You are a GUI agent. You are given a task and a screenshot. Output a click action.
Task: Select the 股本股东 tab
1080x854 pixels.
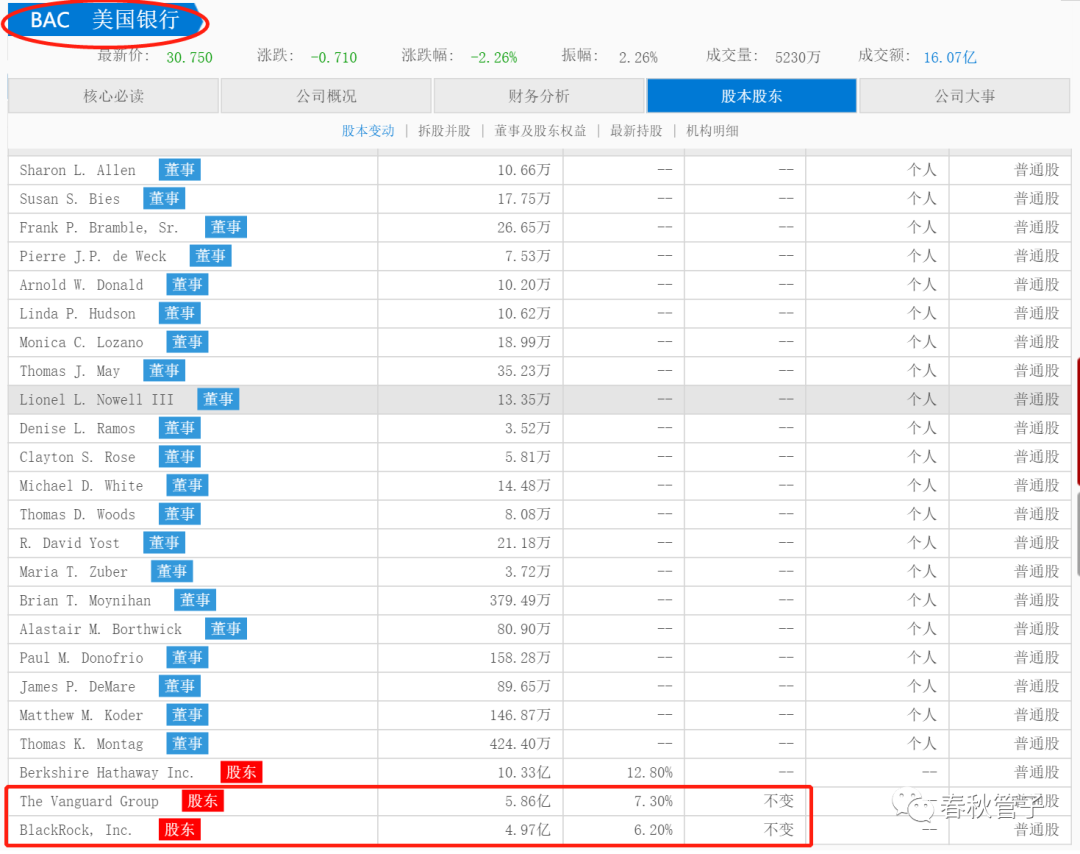click(751, 96)
